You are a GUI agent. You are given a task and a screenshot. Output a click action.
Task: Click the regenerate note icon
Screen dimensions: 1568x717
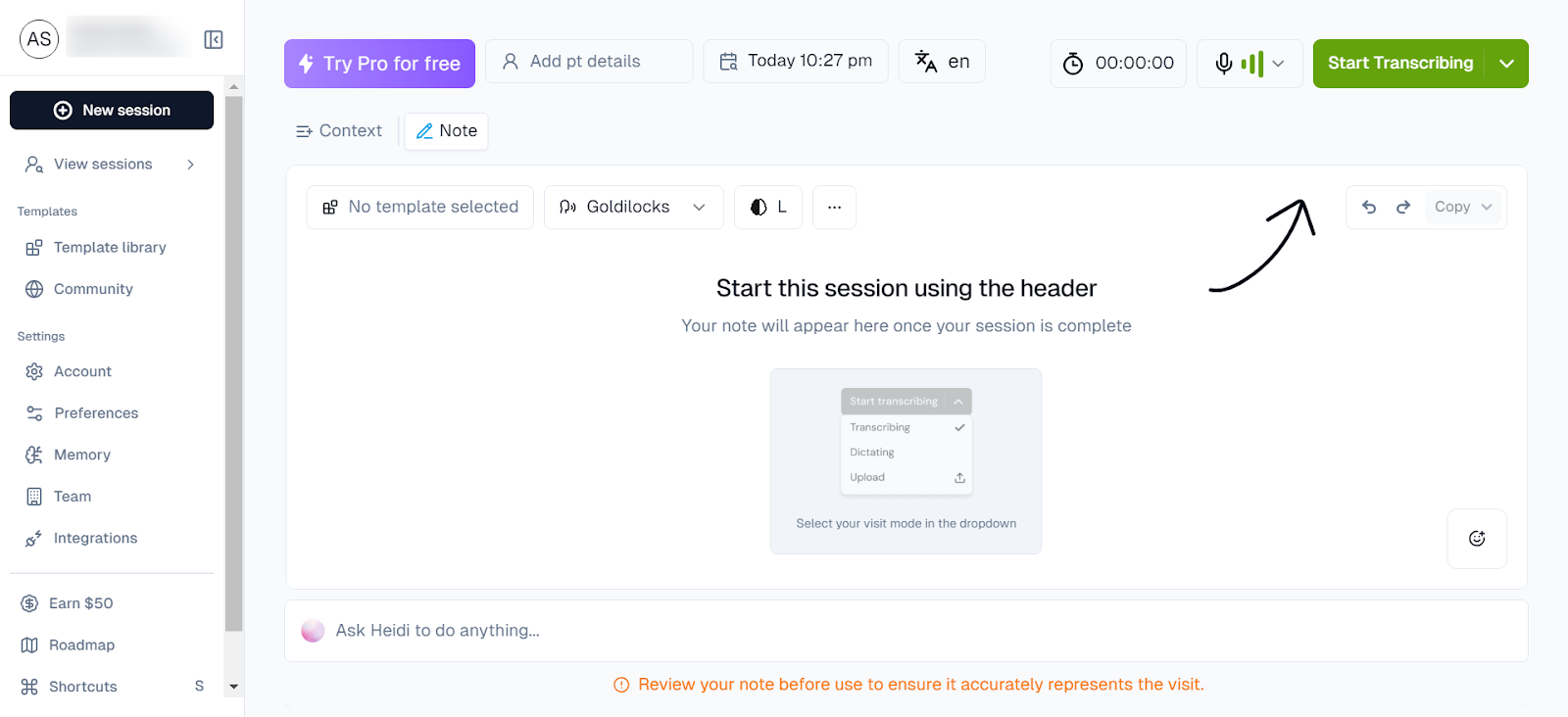point(1476,539)
